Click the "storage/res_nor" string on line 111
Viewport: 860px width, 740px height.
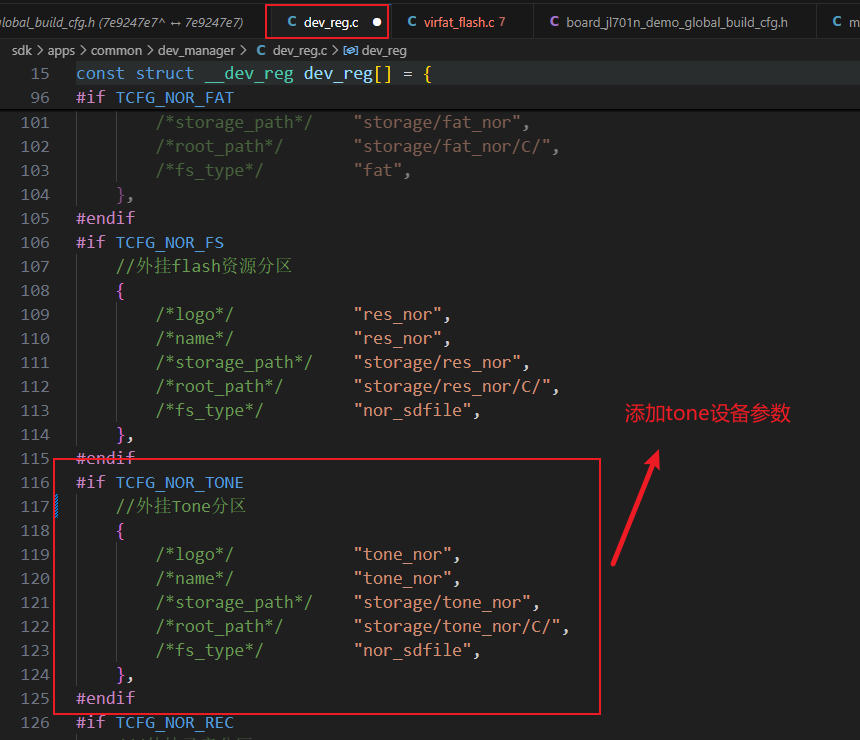tap(437, 363)
